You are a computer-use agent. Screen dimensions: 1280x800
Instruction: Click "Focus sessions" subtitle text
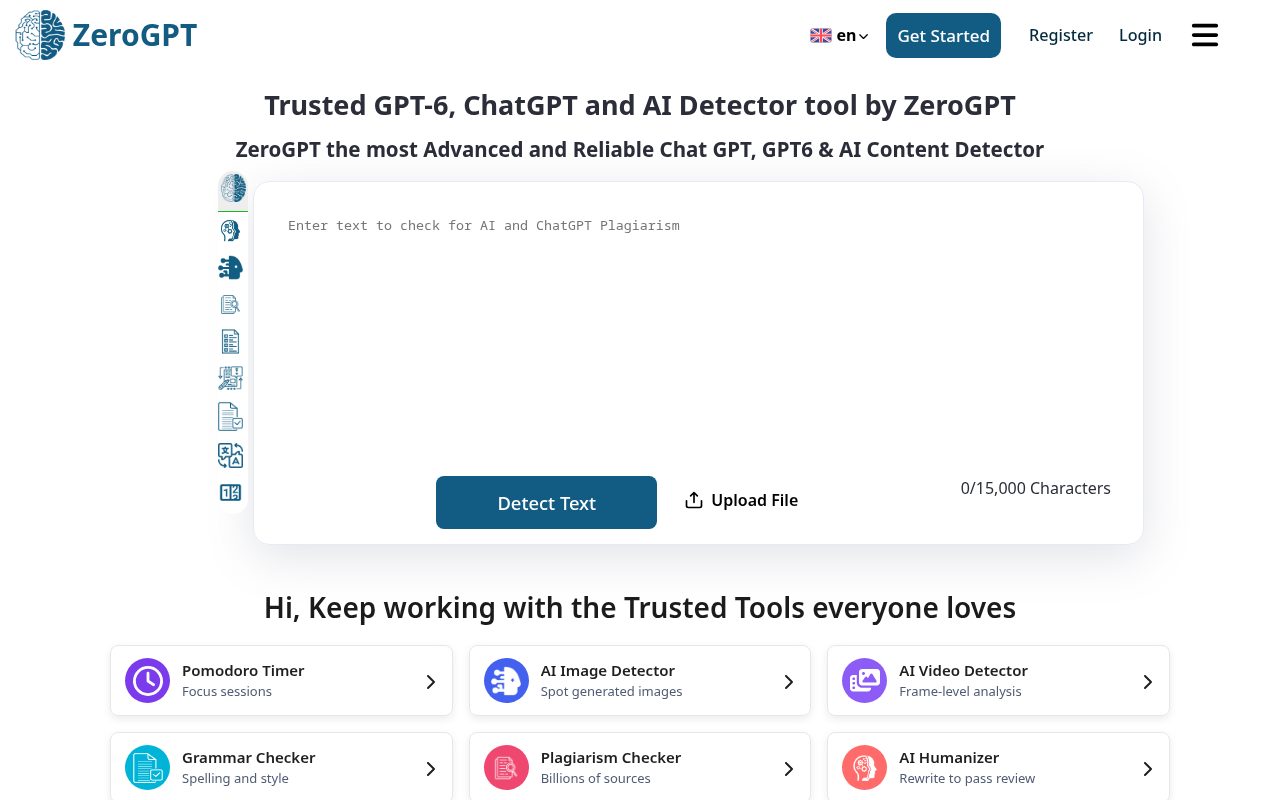tap(227, 692)
